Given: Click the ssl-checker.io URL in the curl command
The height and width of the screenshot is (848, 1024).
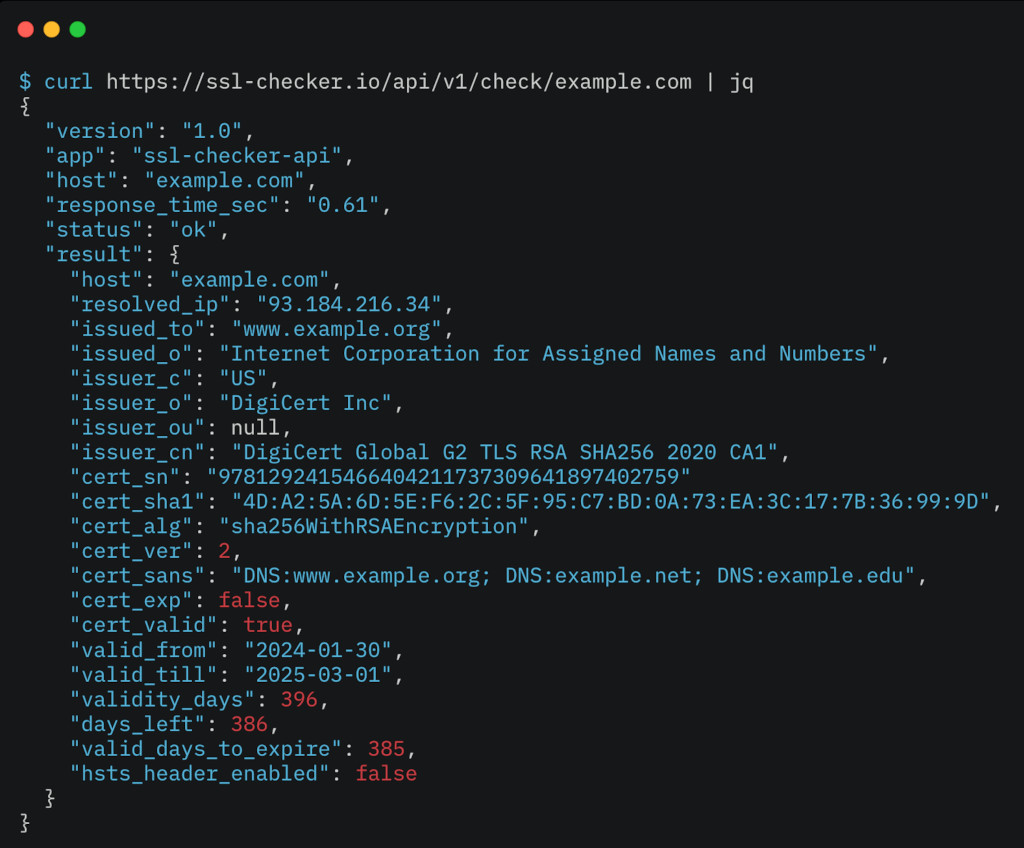Looking at the screenshot, I should [398, 81].
